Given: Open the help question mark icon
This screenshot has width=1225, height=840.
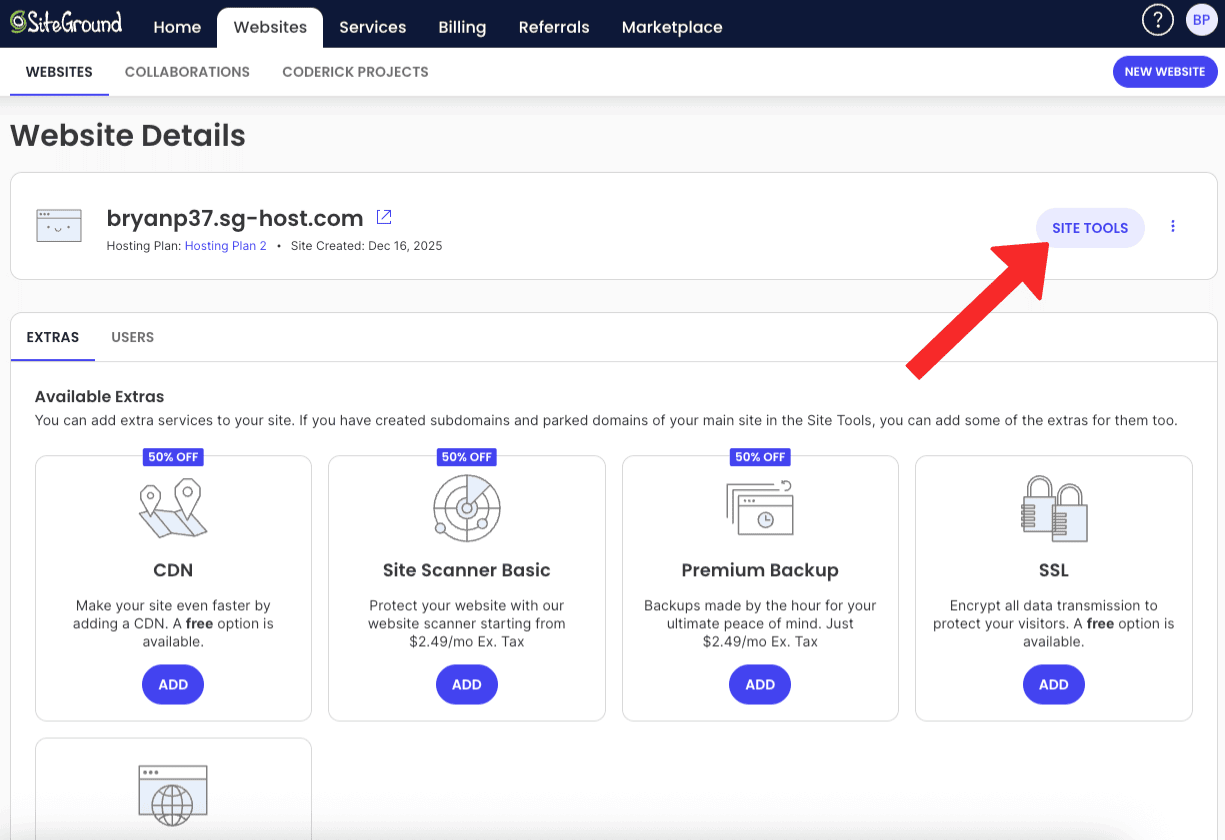Looking at the screenshot, I should (x=1157, y=19).
